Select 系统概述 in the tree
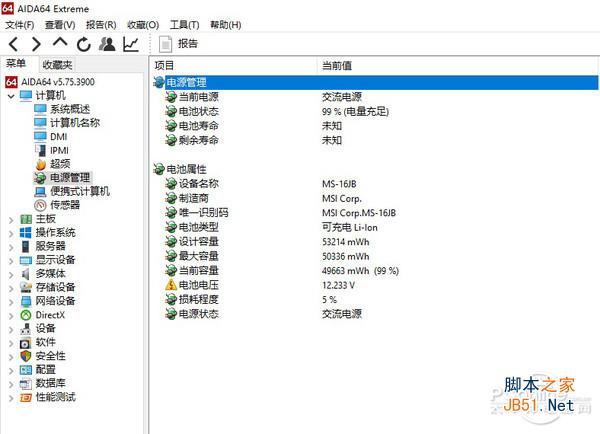Viewport: 600px width, 434px height. [70, 109]
